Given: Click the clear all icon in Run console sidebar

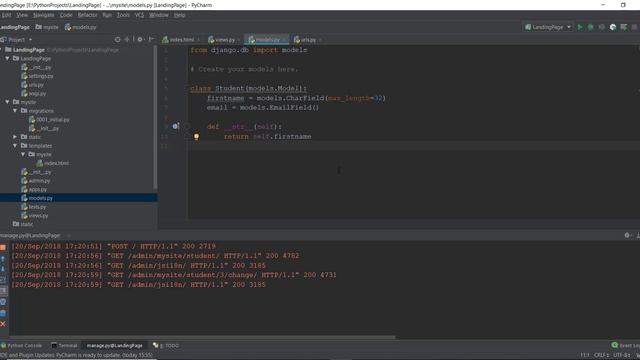Looking at the screenshot, I should point(3,313).
